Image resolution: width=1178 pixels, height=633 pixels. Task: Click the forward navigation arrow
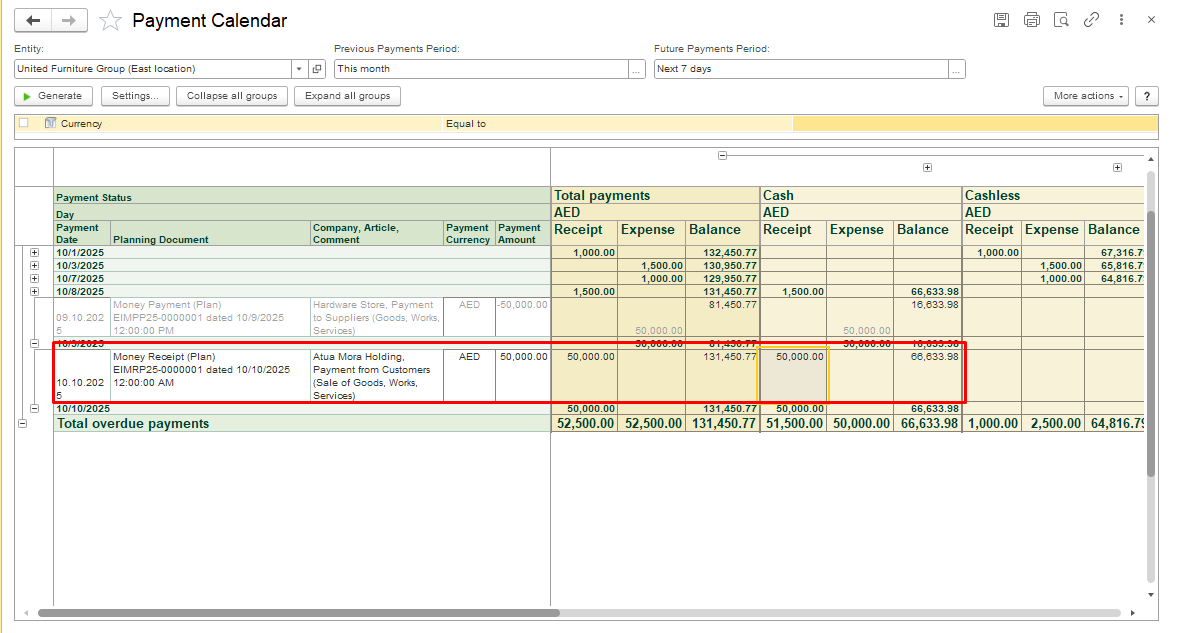69,20
